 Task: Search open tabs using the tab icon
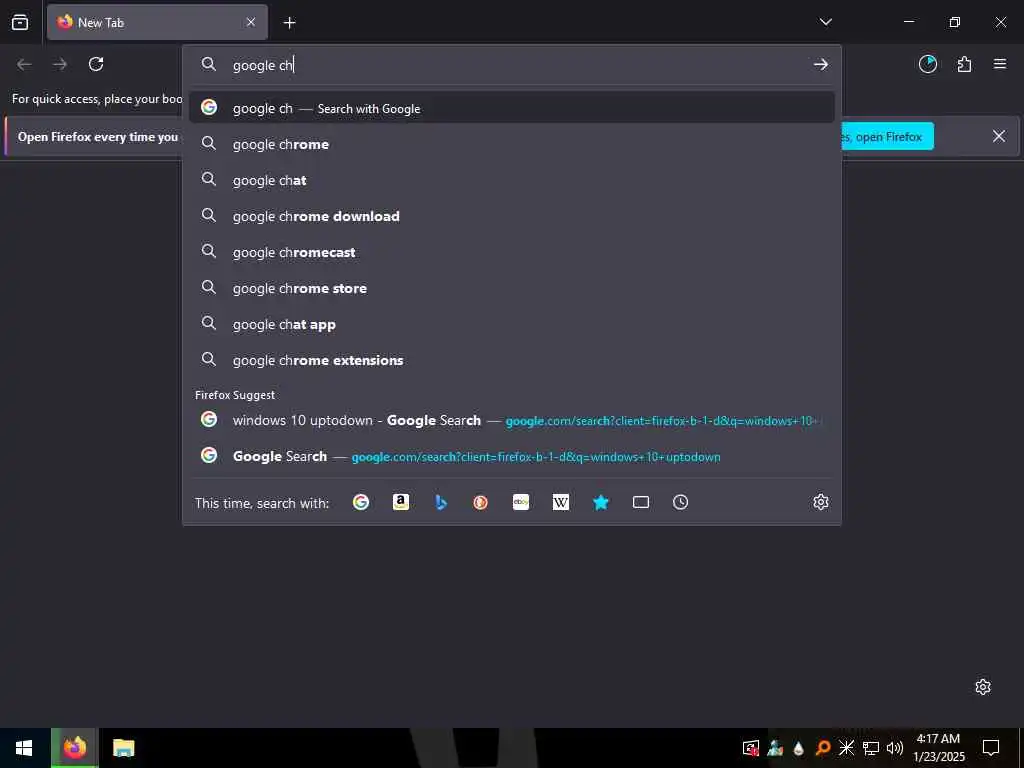(641, 502)
